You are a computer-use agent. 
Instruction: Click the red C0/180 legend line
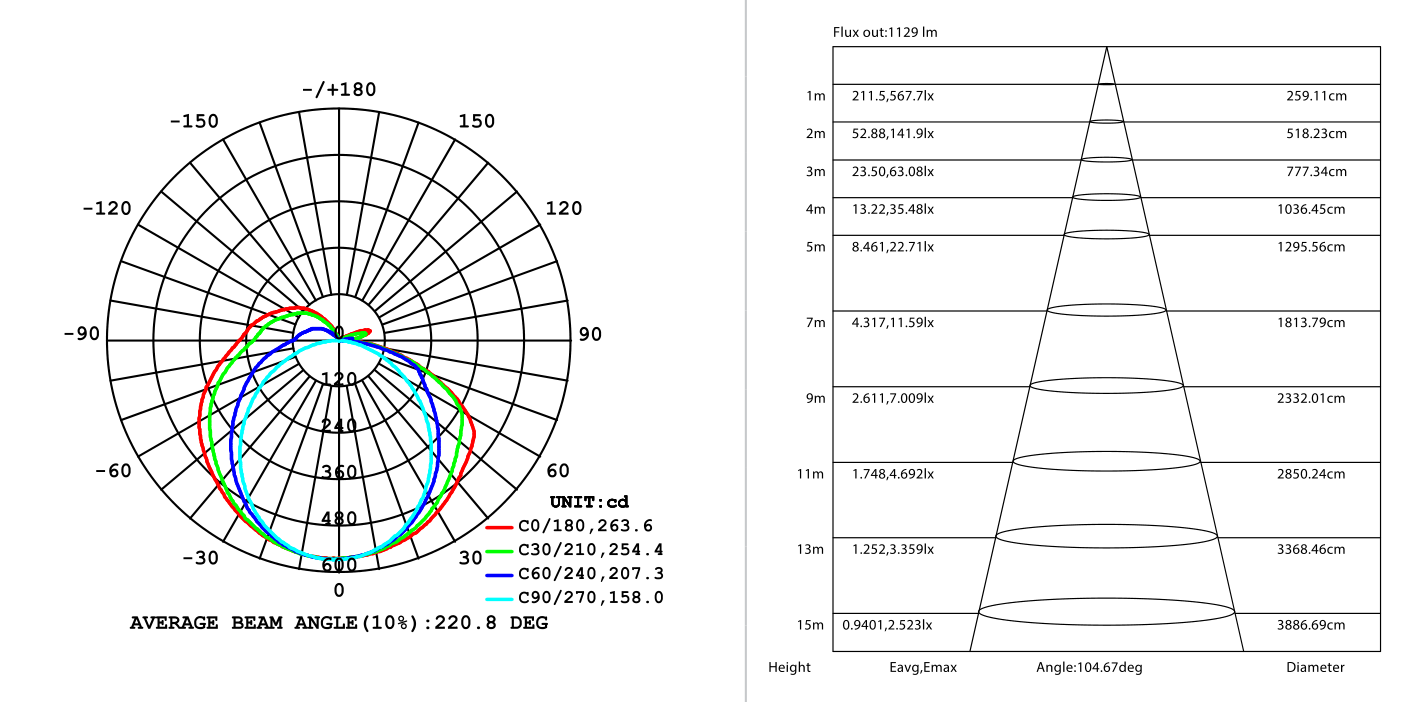coord(500,526)
